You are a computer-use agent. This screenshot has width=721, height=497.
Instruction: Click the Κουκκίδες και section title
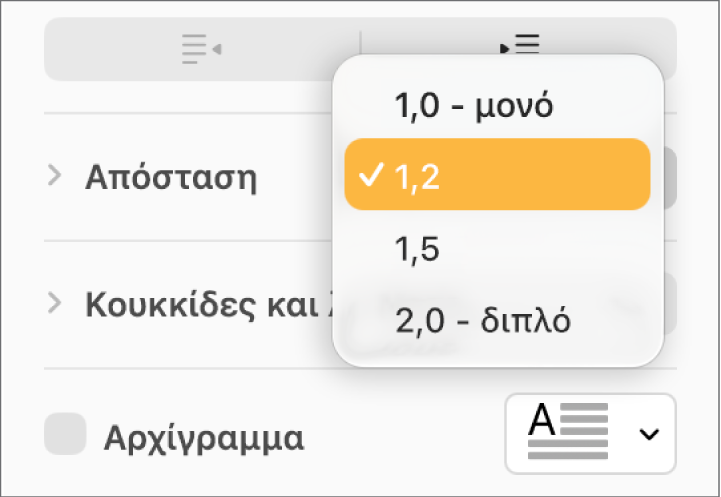tap(209, 304)
